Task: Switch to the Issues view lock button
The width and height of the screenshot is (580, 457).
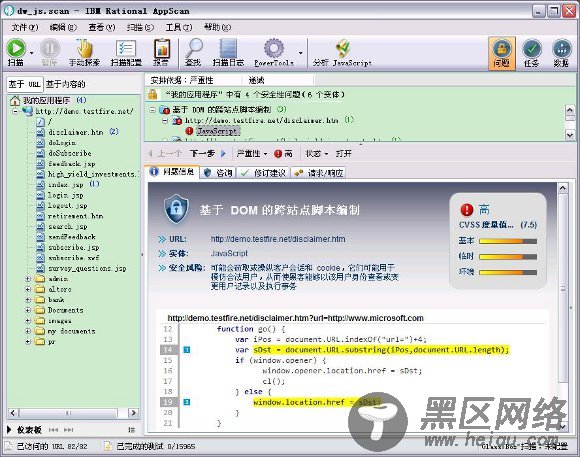Action: tap(502, 53)
